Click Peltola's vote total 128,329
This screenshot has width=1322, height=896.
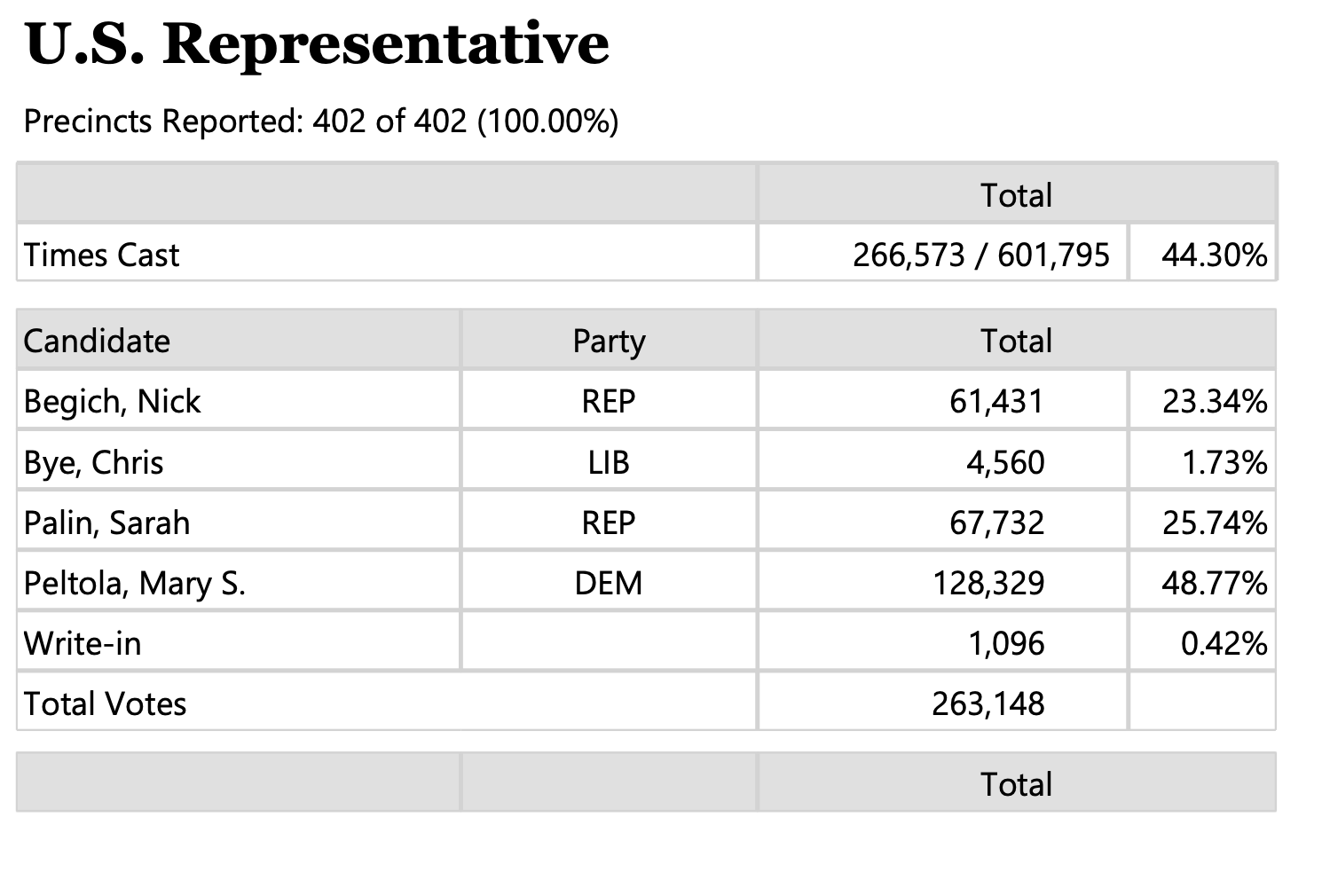tap(988, 584)
